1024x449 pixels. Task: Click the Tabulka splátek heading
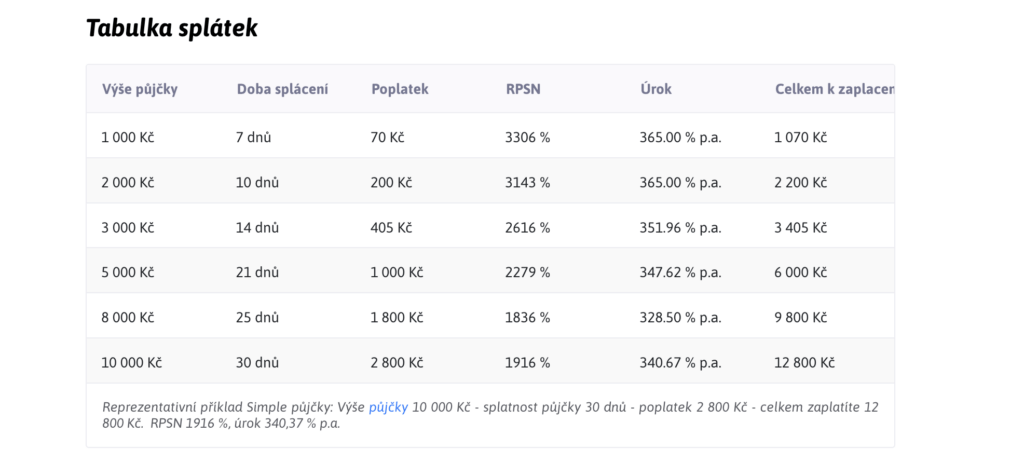click(172, 28)
